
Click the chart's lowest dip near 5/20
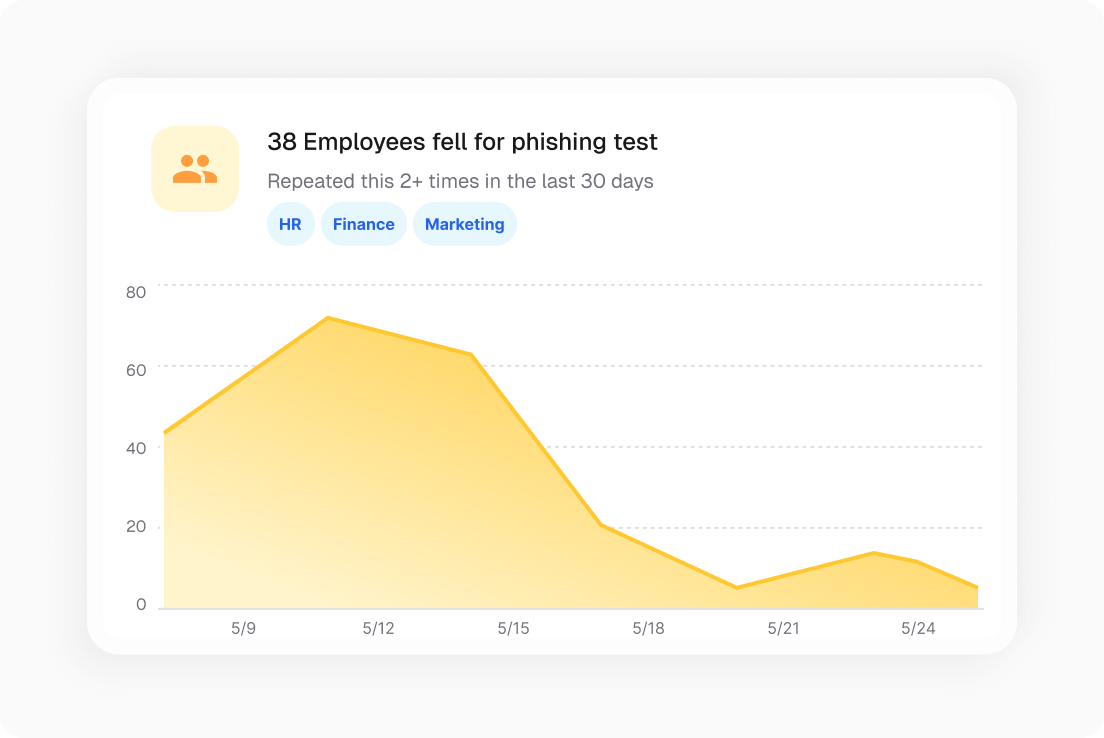click(x=736, y=587)
